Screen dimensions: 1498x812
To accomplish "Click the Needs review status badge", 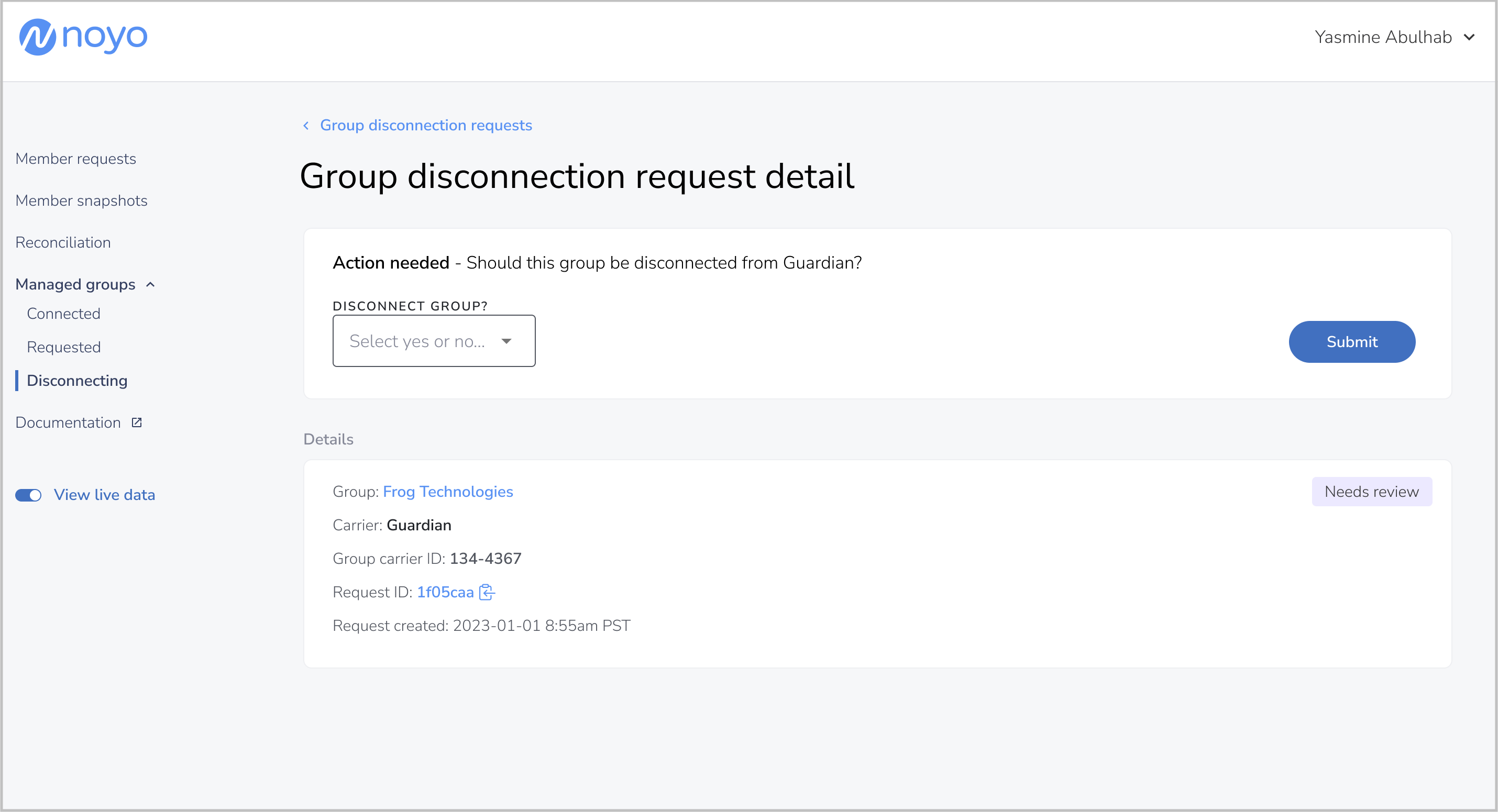I will pos(1372,492).
